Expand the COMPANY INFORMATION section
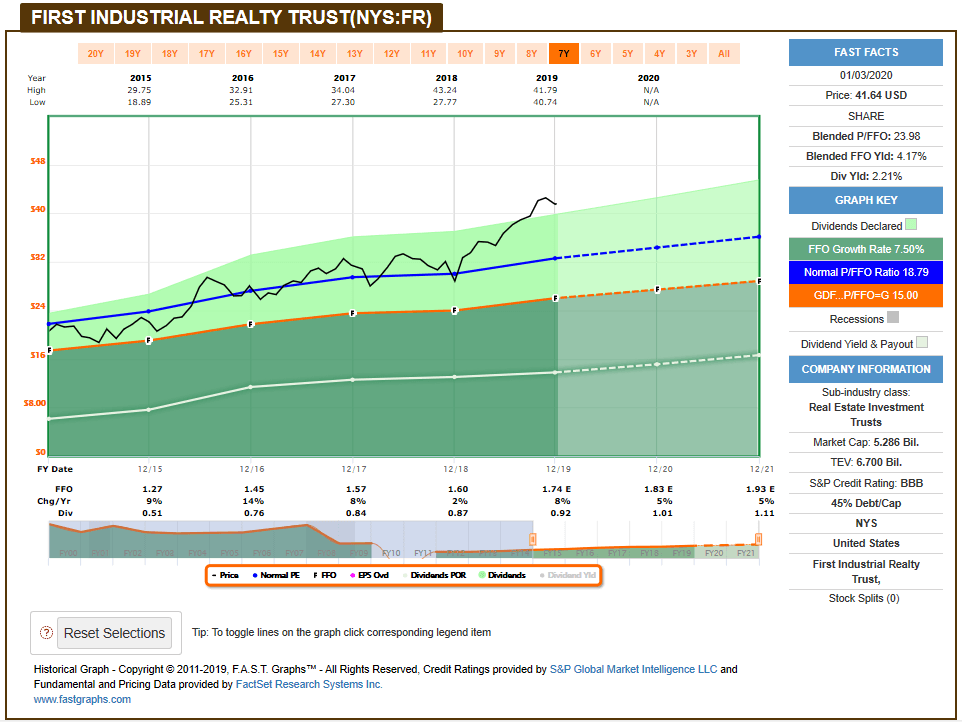This screenshot has height=725, width=962. pyautogui.click(x=865, y=369)
